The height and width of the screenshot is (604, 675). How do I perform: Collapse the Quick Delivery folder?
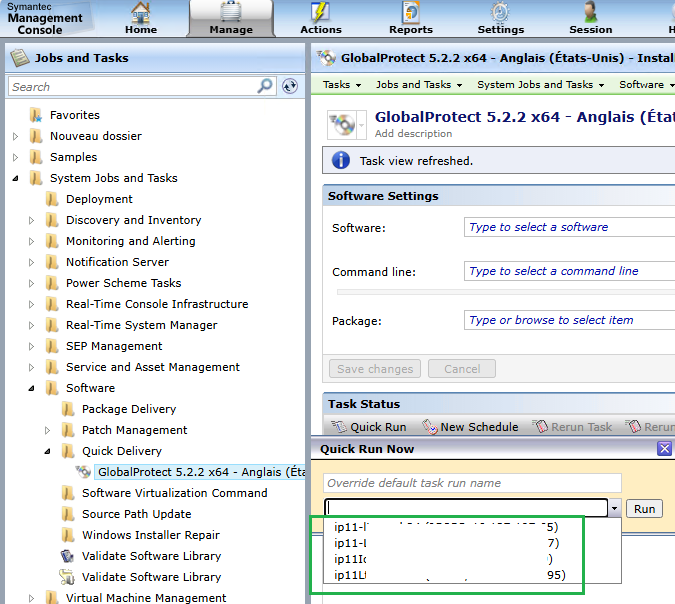tap(47, 451)
